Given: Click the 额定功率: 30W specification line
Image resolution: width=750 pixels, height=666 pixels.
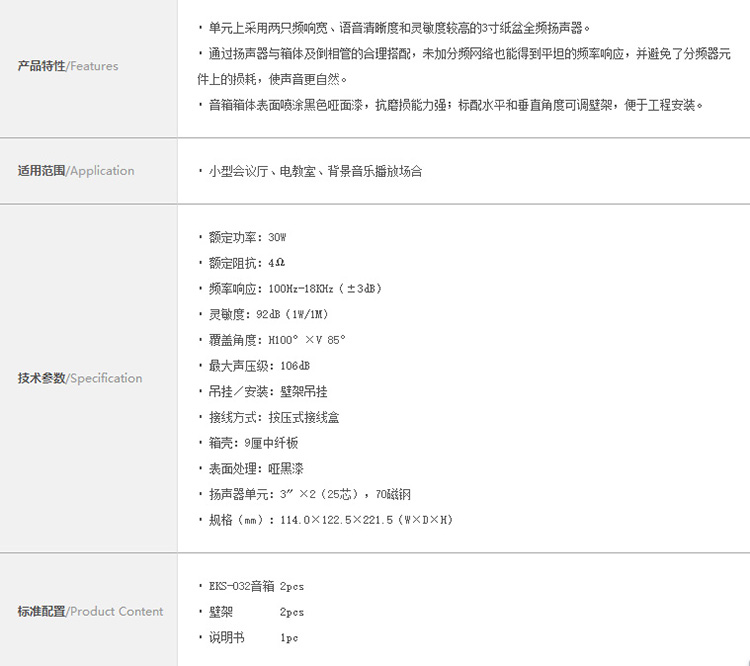Looking at the screenshot, I should [247, 237].
